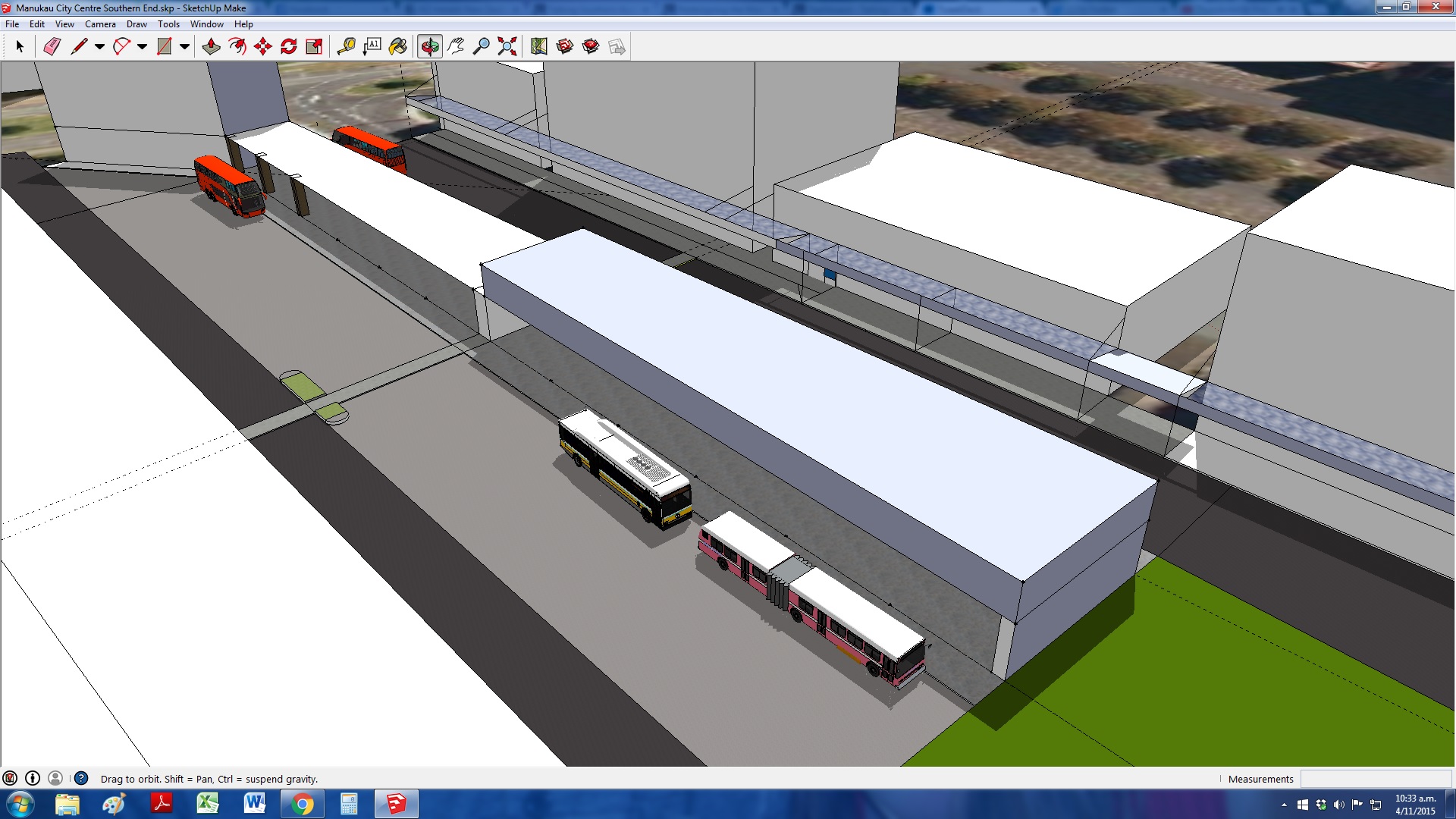Open the Window menu

click(x=206, y=24)
